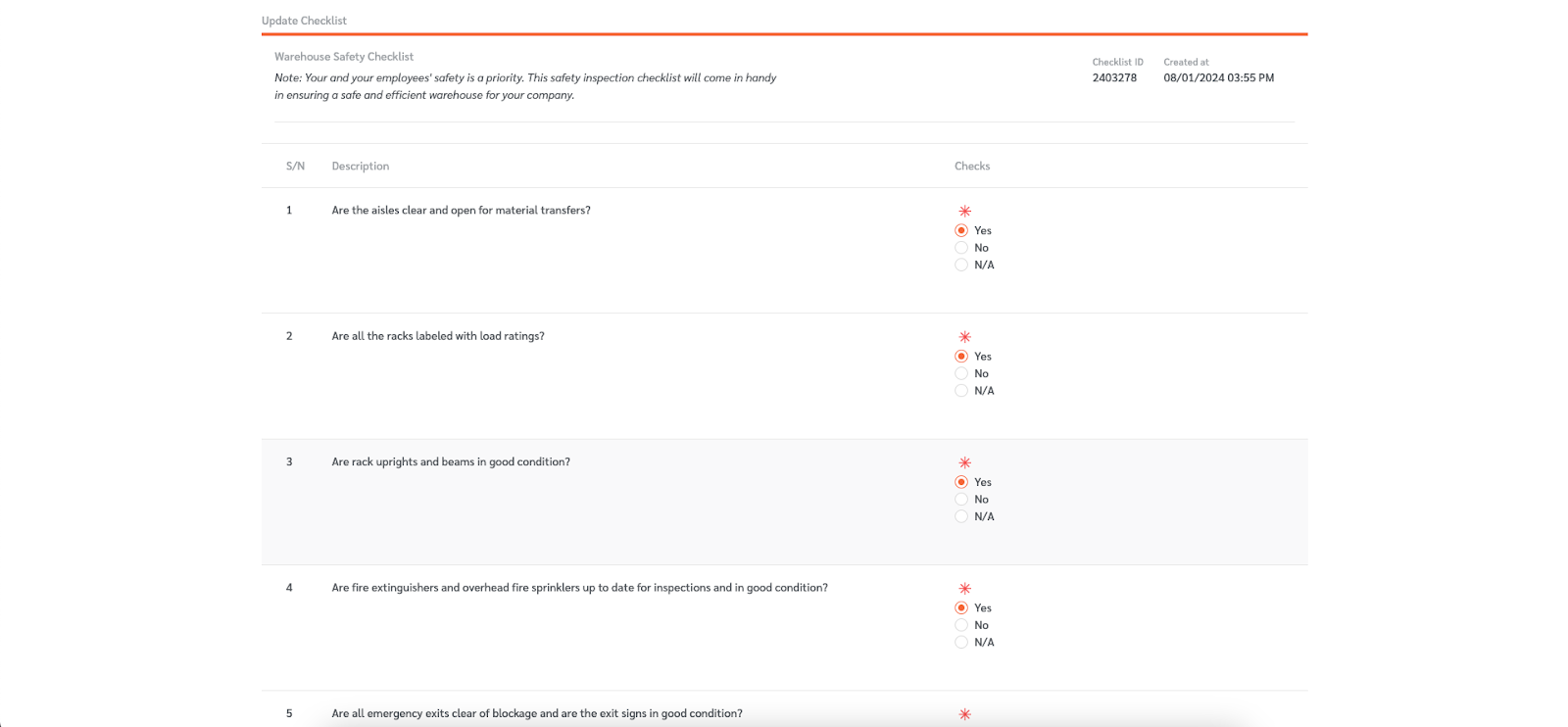Click 'Are all emergency exits clear' question text
This screenshot has height=727, width=1568.
[x=537, y=713]
